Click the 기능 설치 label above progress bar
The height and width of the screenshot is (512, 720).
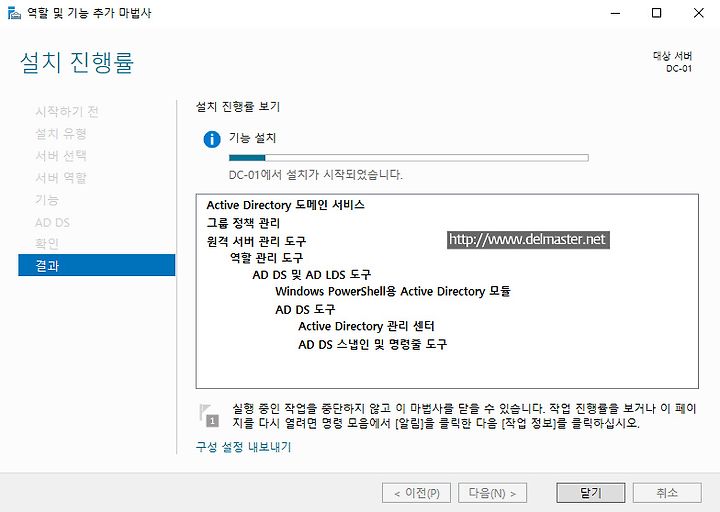tap(253, 138)
